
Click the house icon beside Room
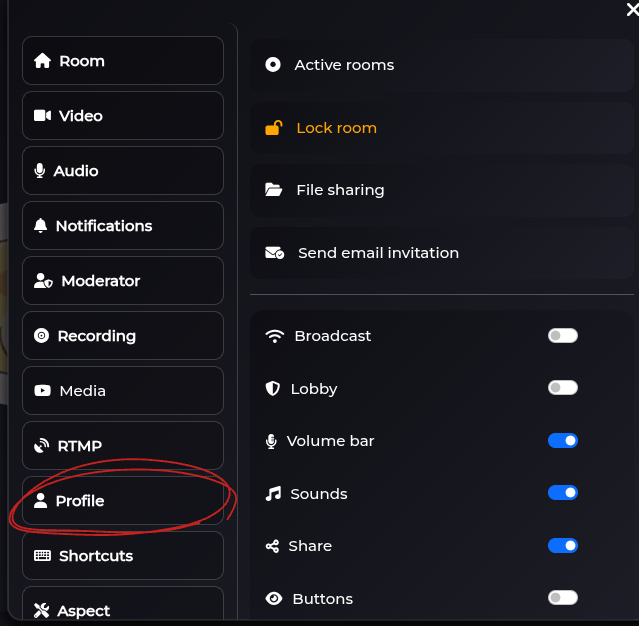point(42,61)
